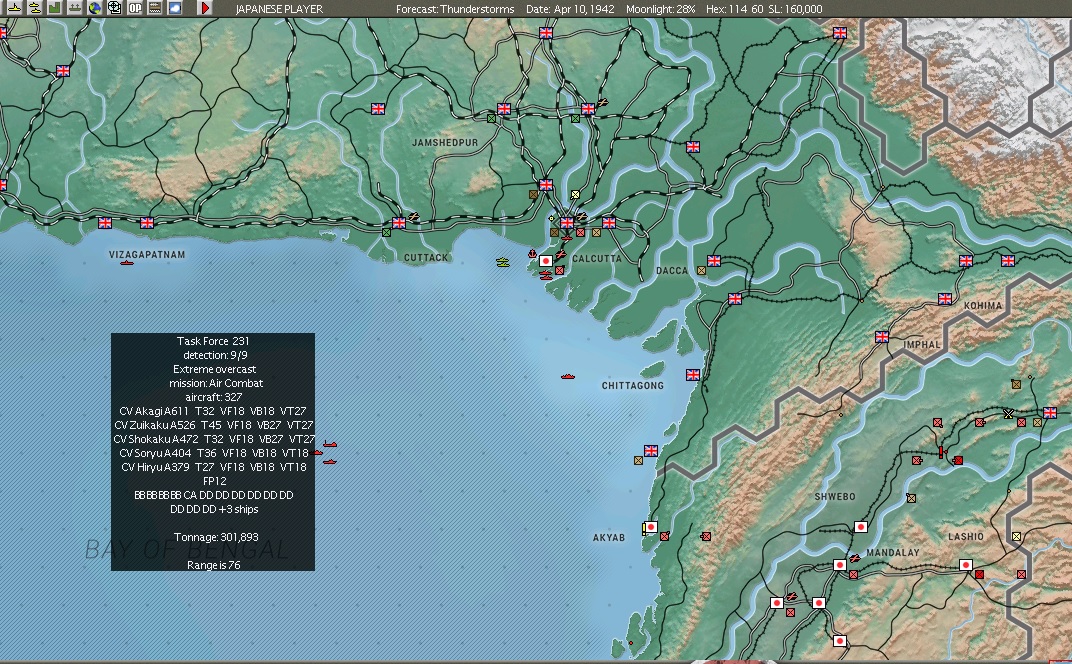This screenshot has height=664, width=1072.
Task: Click the crosshair target toolbar icon
Action: coord(115,8)
